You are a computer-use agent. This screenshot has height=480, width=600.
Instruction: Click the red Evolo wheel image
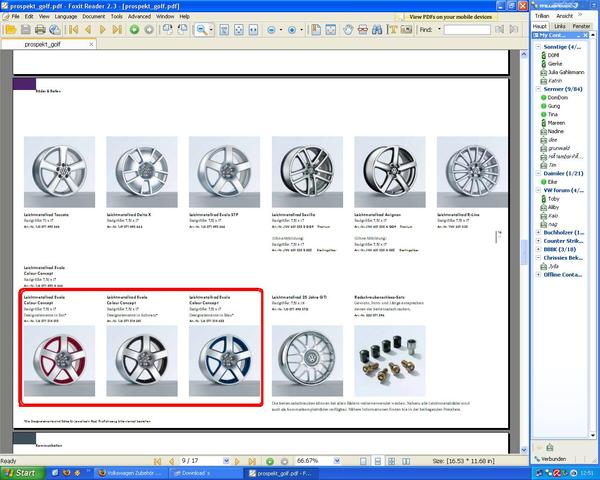(x=59, y=361)
